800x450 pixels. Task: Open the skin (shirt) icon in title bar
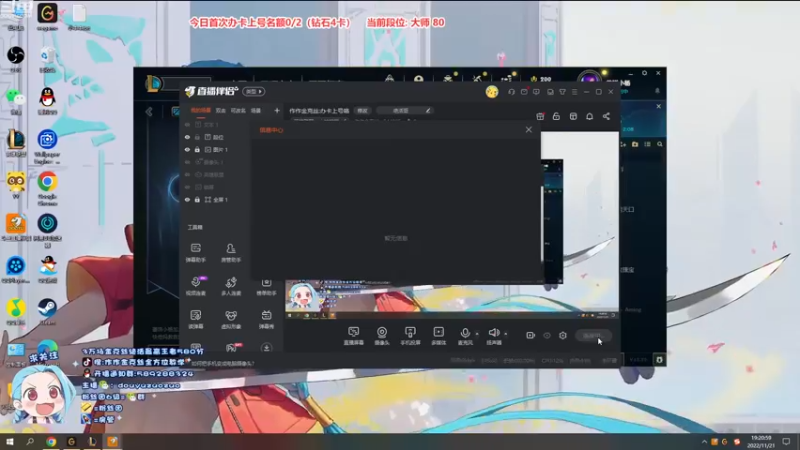(x=562, y=92)
